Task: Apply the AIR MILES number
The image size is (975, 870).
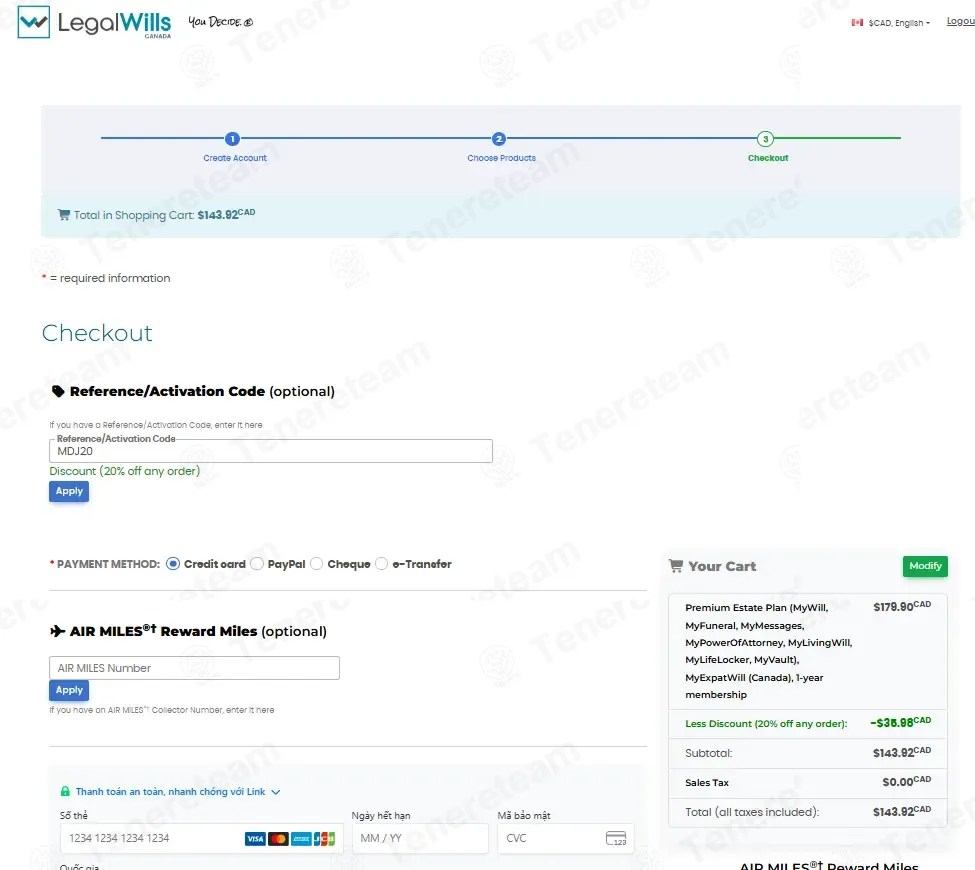Action: tap(69, 690)
